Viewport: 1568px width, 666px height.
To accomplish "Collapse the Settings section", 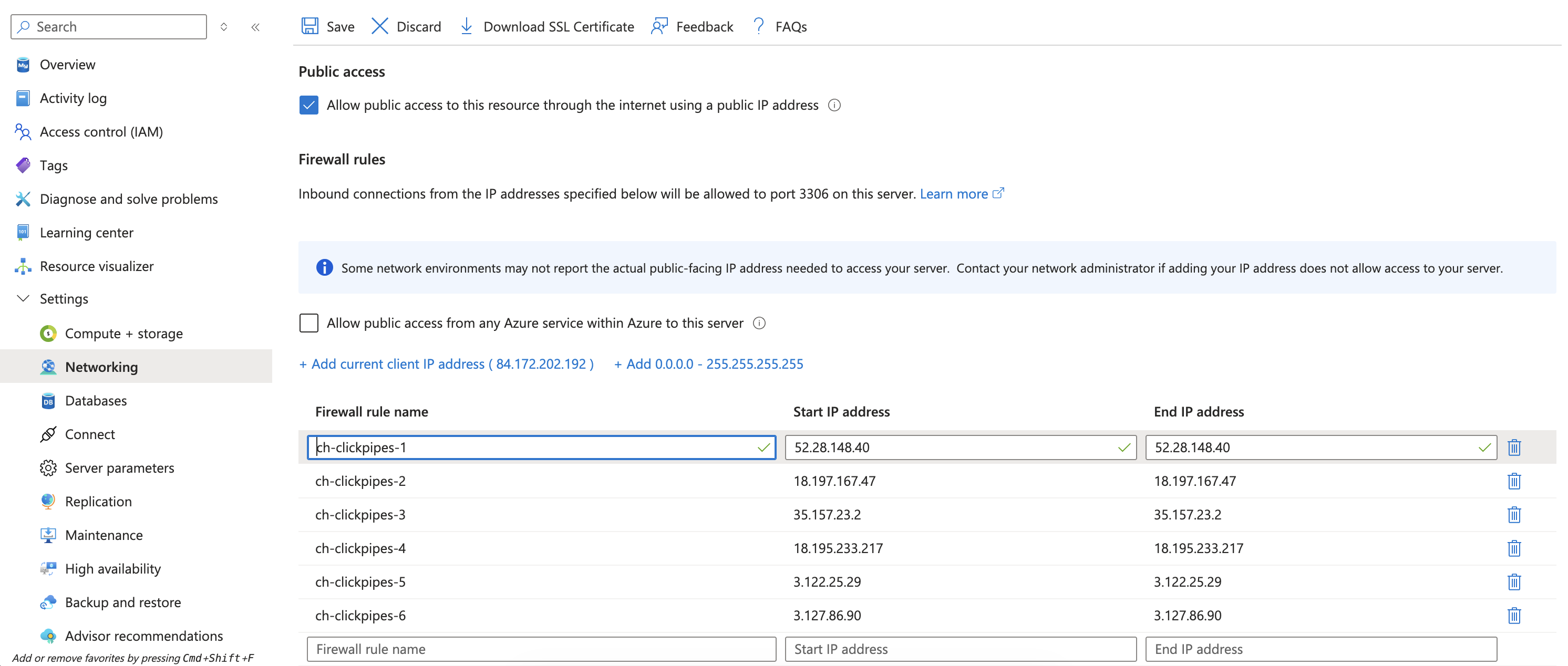I will click(x=23, y=298).
